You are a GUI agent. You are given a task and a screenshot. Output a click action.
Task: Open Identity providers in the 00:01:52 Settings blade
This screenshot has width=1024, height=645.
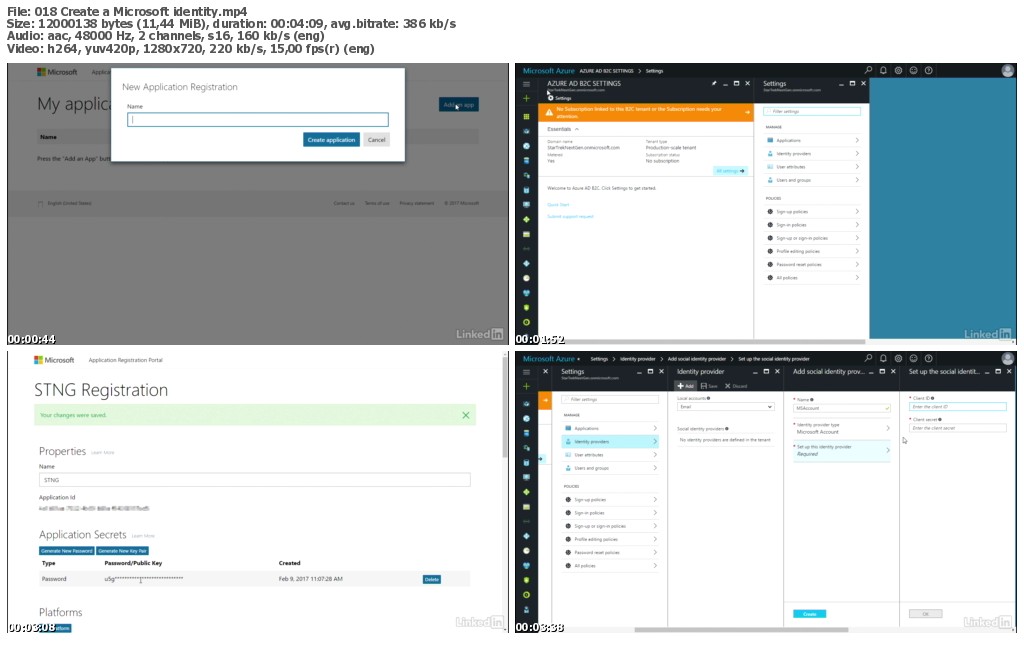coord(812,153)
